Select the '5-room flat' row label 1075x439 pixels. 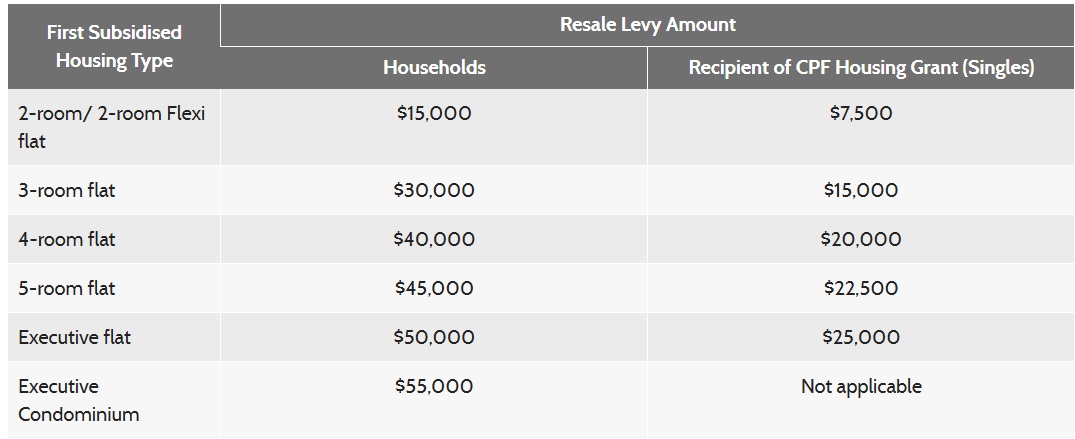(67, 288)
